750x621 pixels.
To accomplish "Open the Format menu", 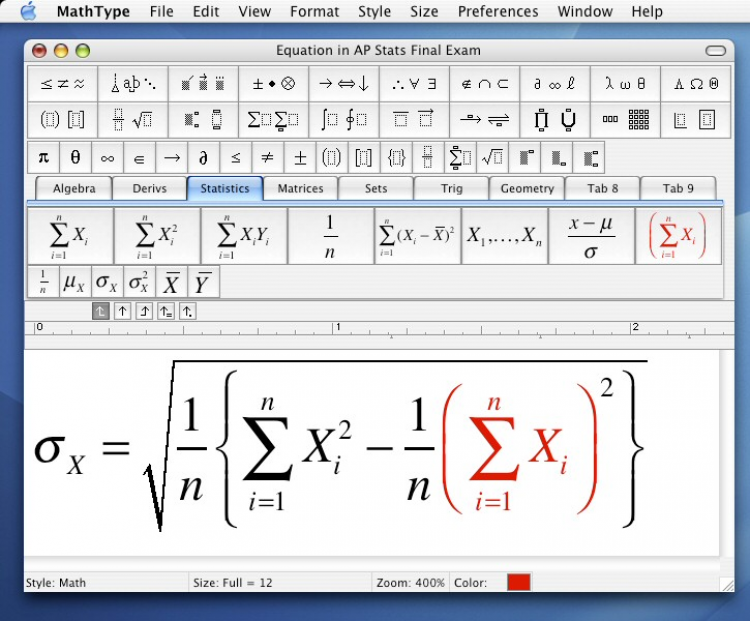I will [x=314, y=11].
